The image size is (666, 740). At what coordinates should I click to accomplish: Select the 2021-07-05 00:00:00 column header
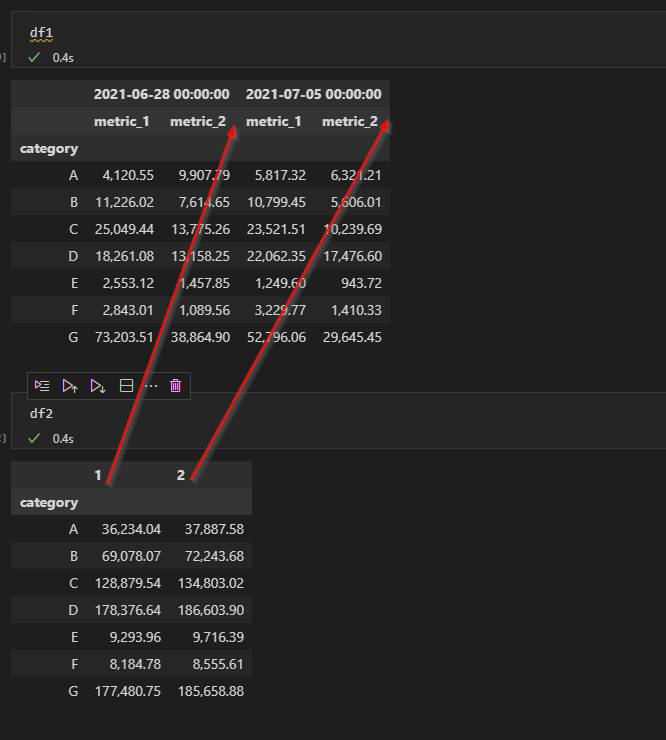pyautogui.click(x=313, y=94)
